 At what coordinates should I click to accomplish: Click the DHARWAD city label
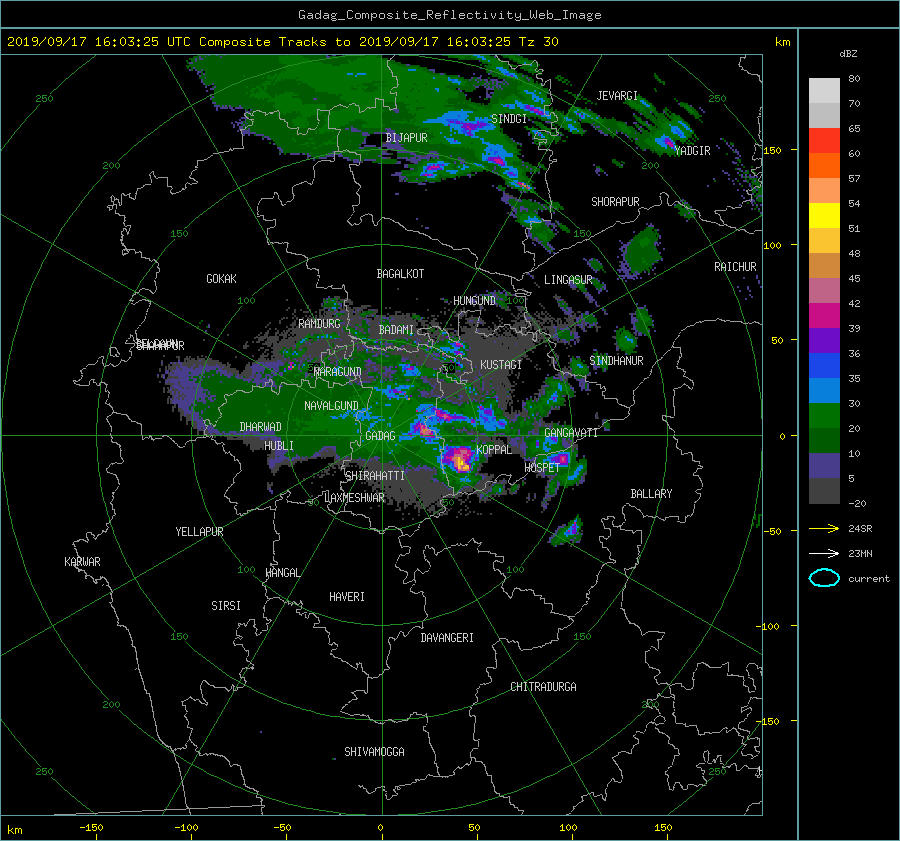coord(260,427)
